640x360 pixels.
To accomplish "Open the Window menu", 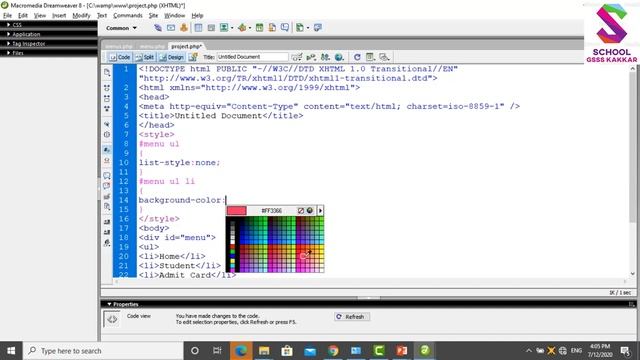I will click(x=175, y=16).
